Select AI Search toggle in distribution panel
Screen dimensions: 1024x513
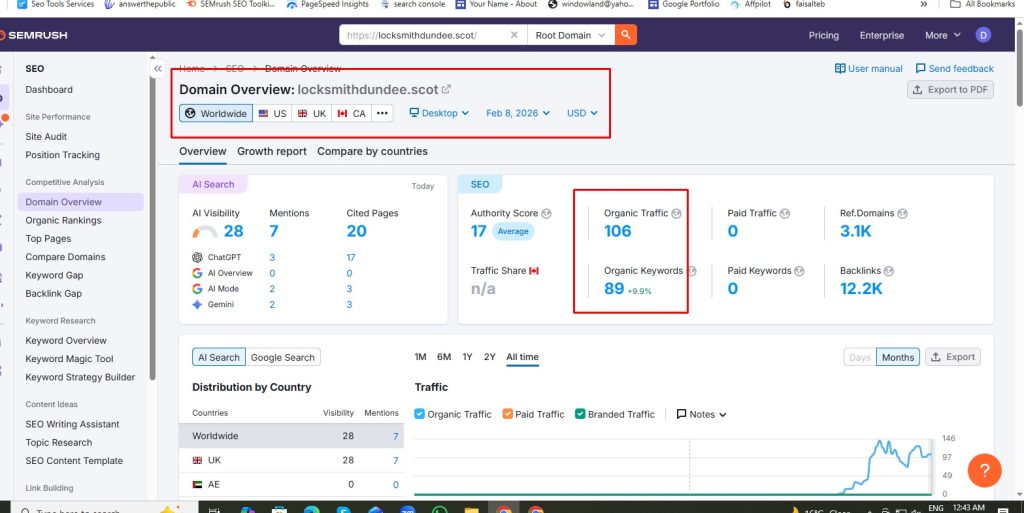coord(219,357)
